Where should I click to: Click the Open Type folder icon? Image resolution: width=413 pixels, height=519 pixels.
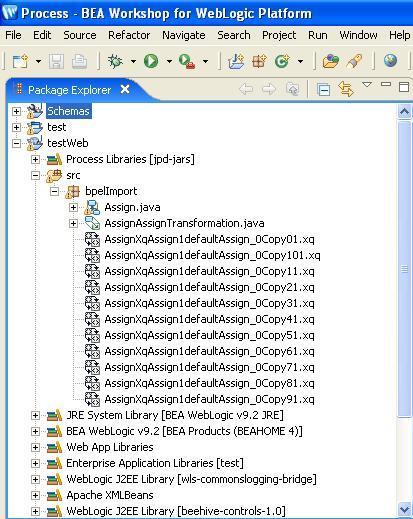(x=331, y=61)
